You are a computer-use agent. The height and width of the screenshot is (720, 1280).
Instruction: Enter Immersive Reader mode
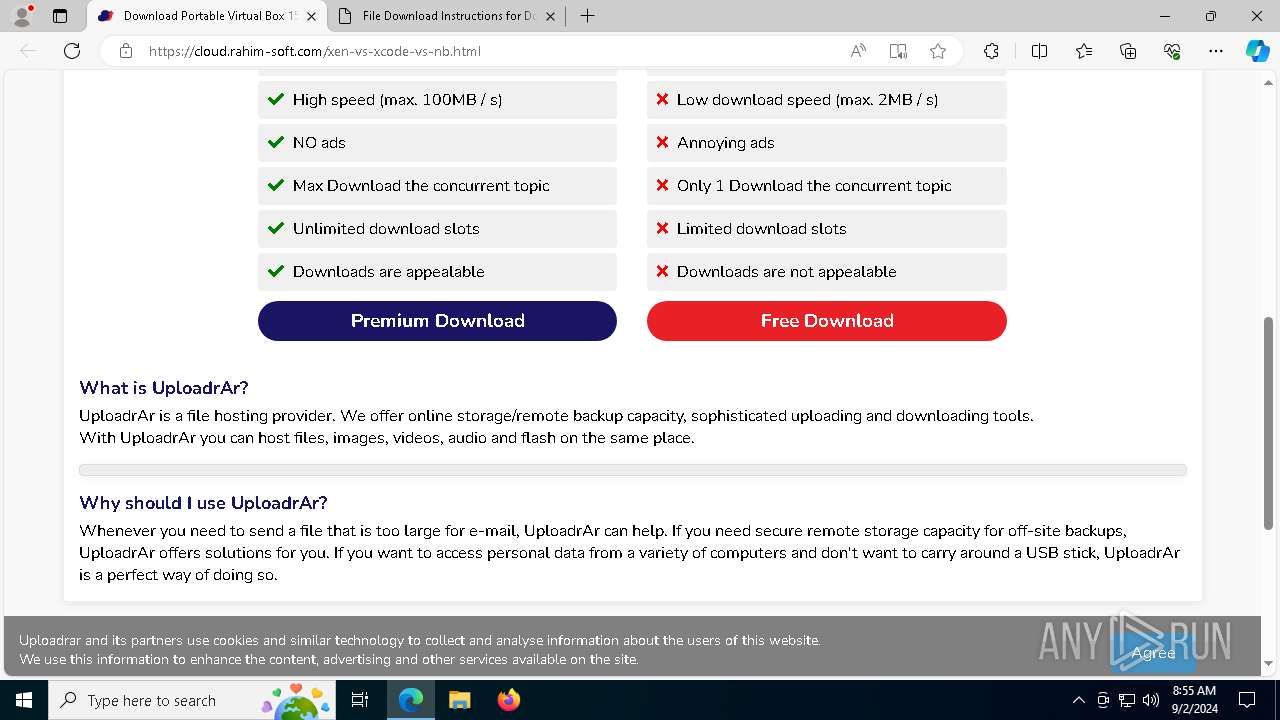898,51
